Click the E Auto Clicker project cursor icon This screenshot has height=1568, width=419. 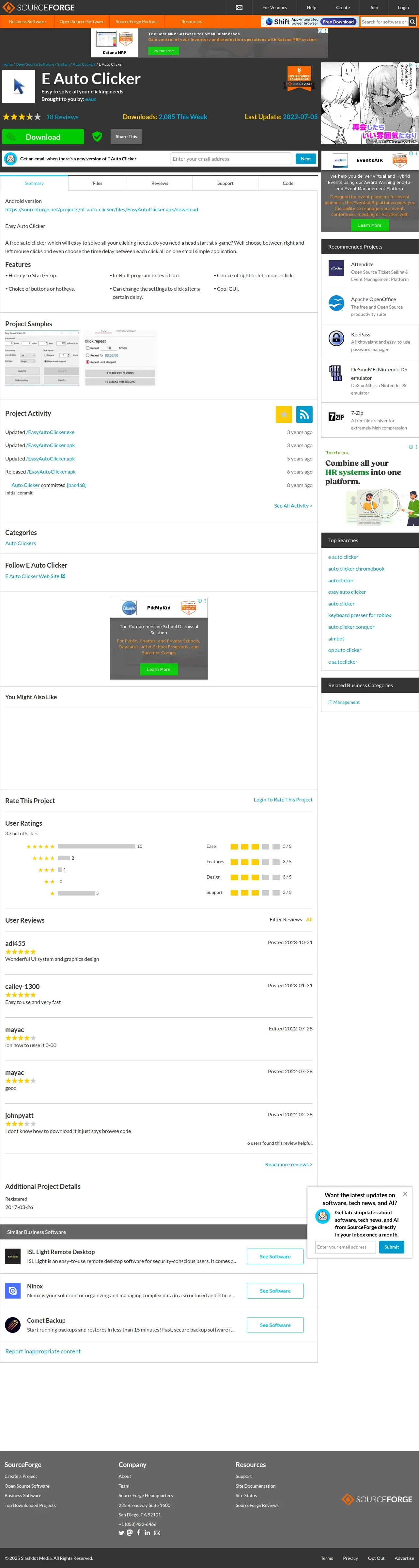(x=18, y=87)
